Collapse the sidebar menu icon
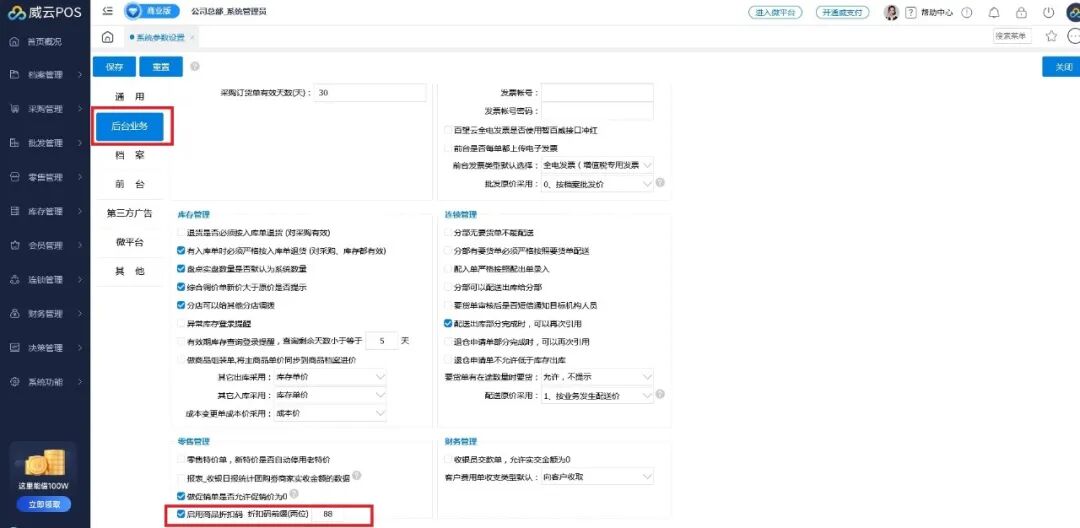The width and height of the screenshot is (1080, 528). 107,12
